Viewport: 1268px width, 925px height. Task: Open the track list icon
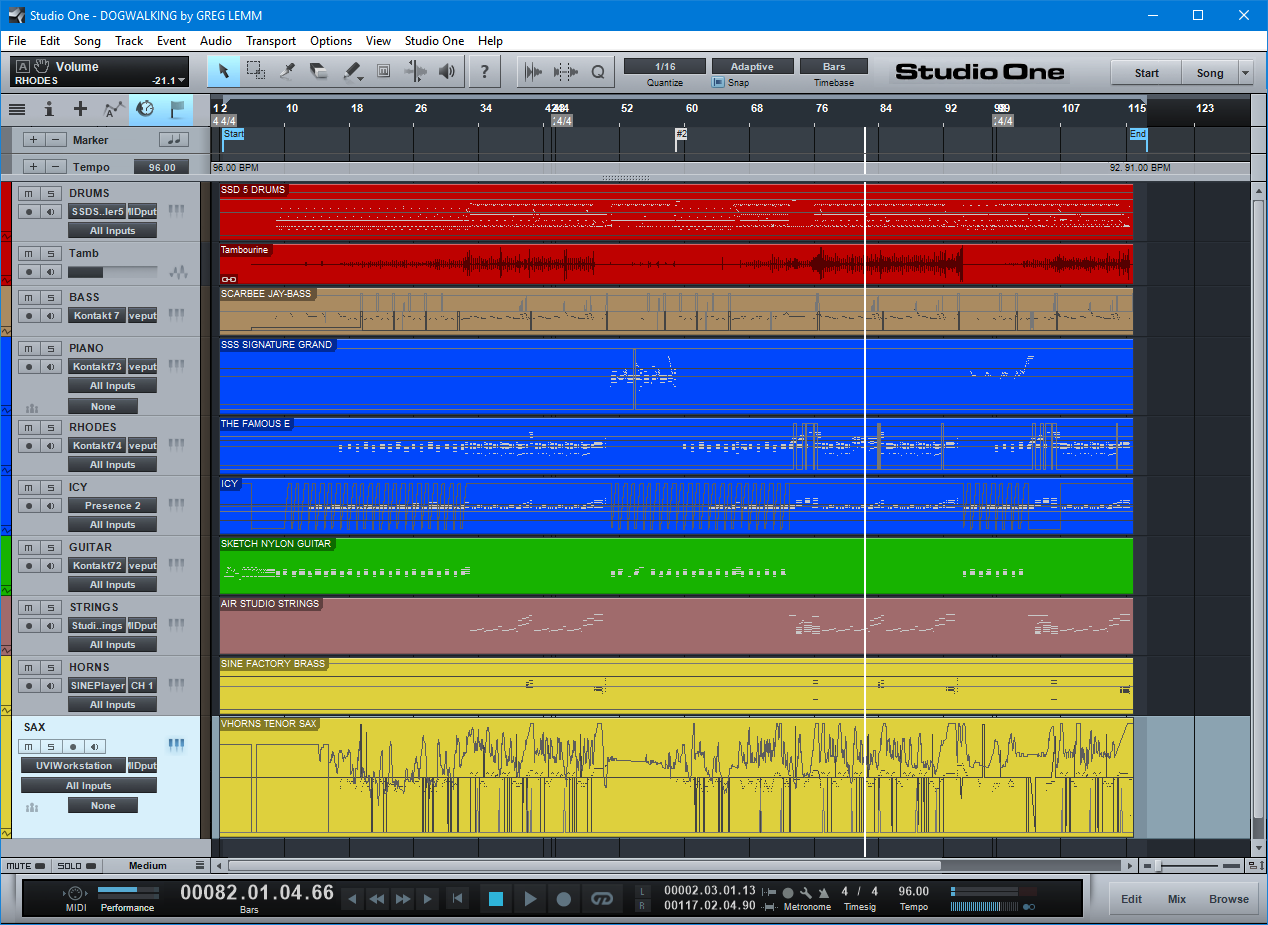pyautogui.click(x=17, y=109)
